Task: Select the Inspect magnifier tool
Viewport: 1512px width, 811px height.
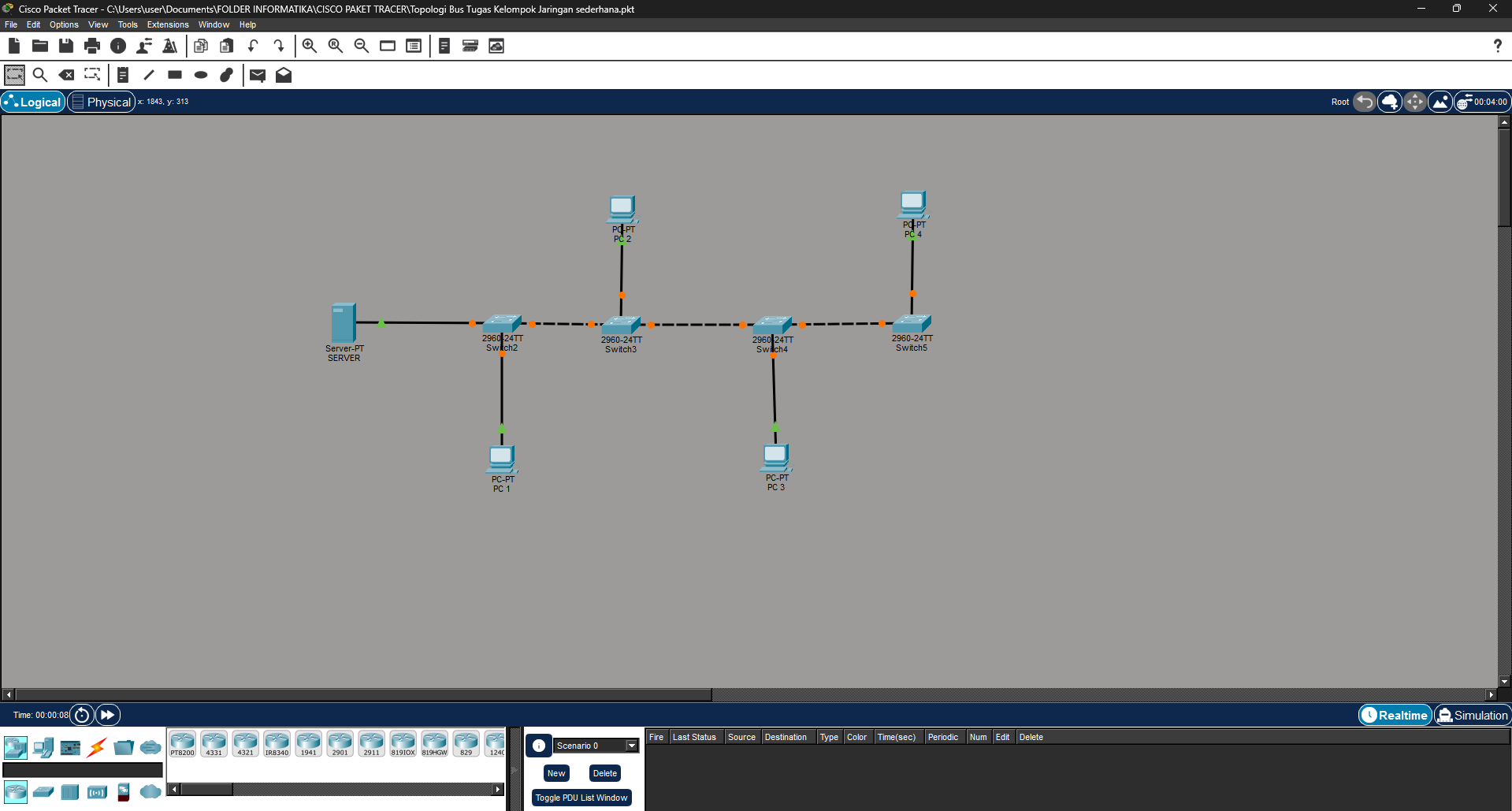Action: [40, 75]
